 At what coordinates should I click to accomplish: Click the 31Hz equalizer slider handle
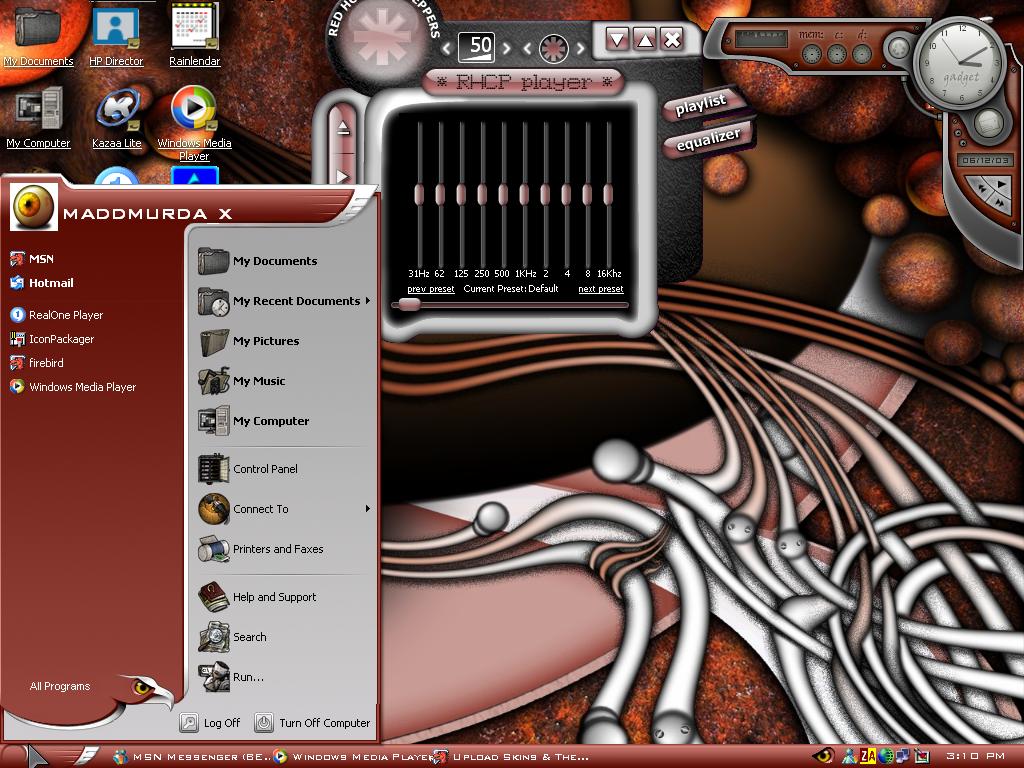click(419, 195)
